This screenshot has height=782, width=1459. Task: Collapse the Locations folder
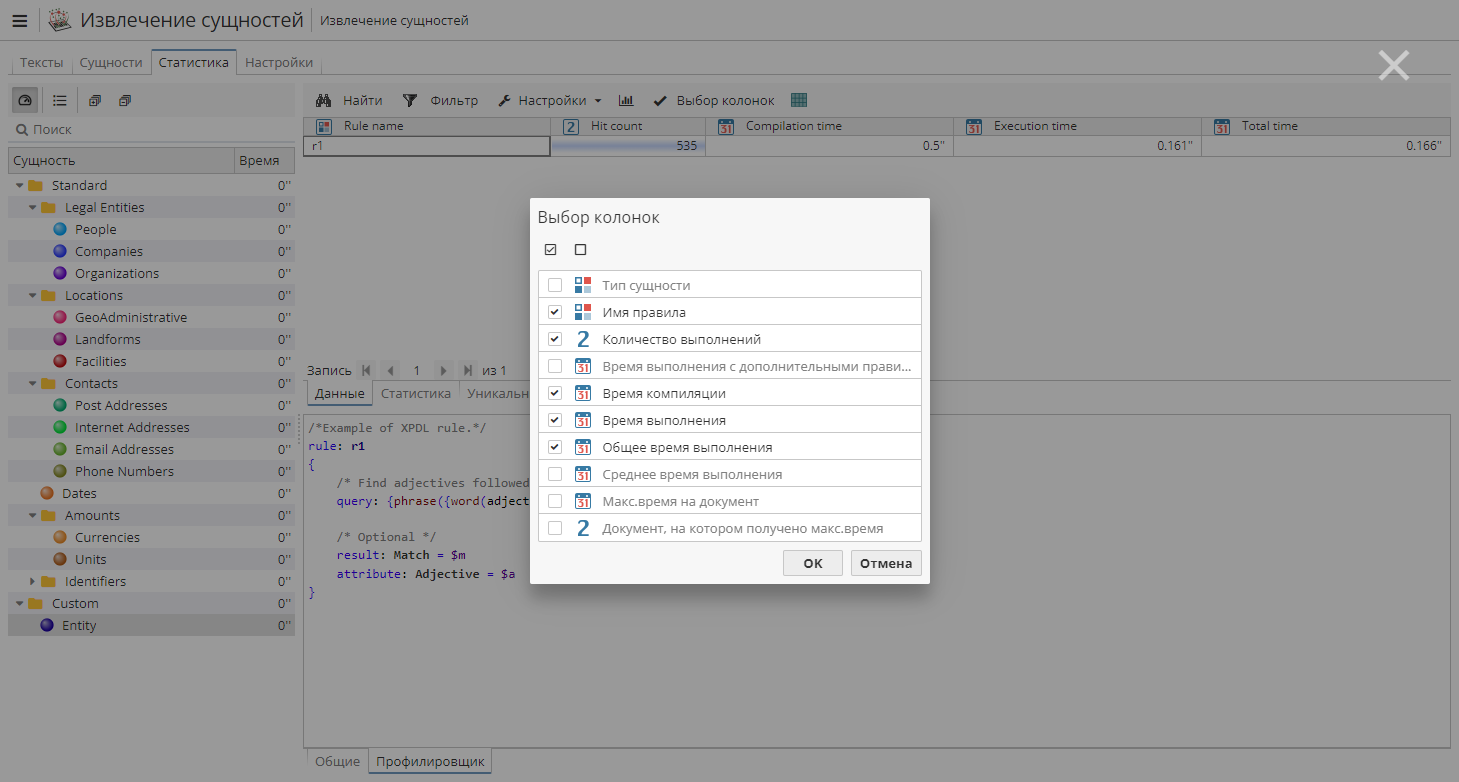(32, 295)
